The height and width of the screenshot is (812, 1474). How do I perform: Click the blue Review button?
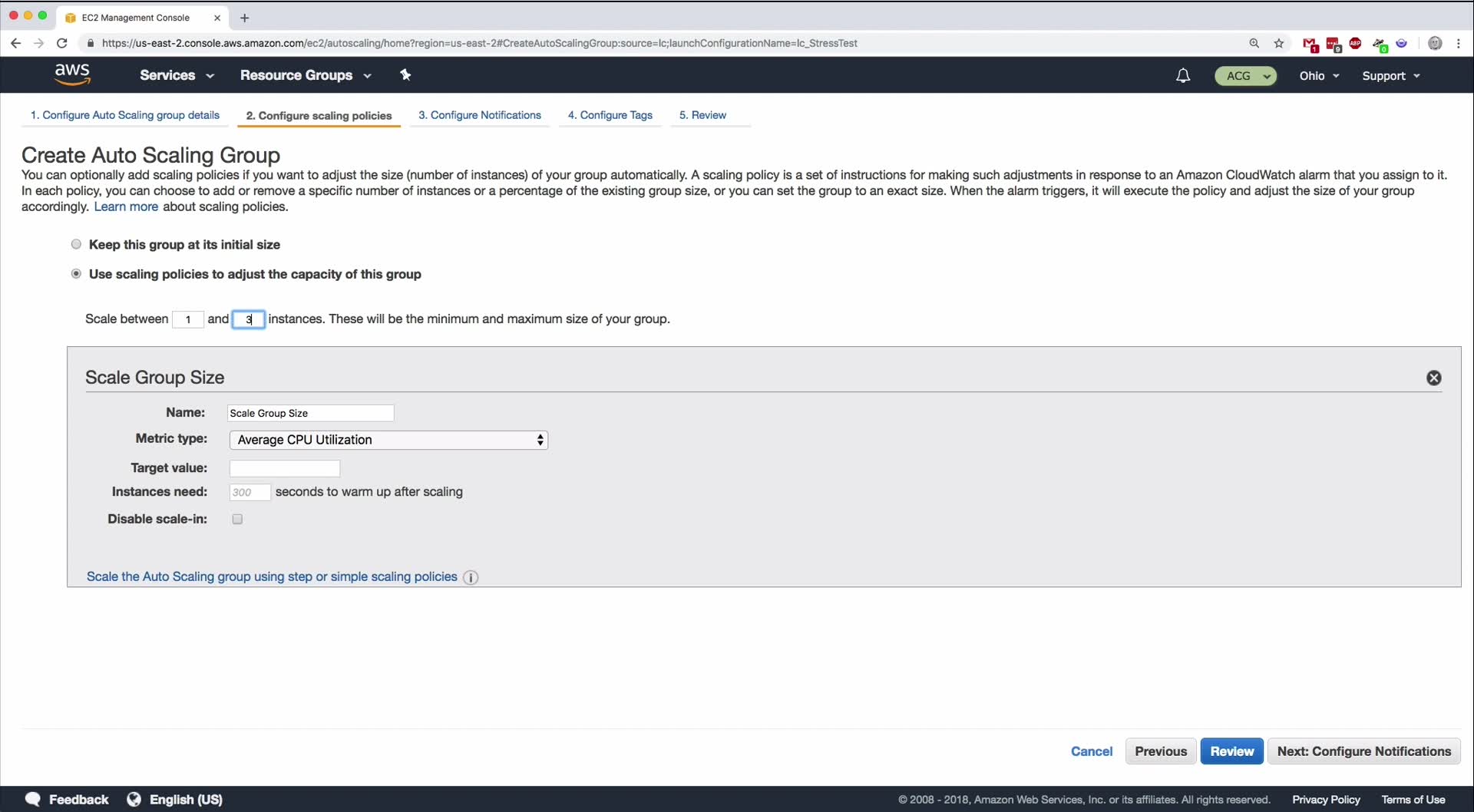(x=1232, y=751)
